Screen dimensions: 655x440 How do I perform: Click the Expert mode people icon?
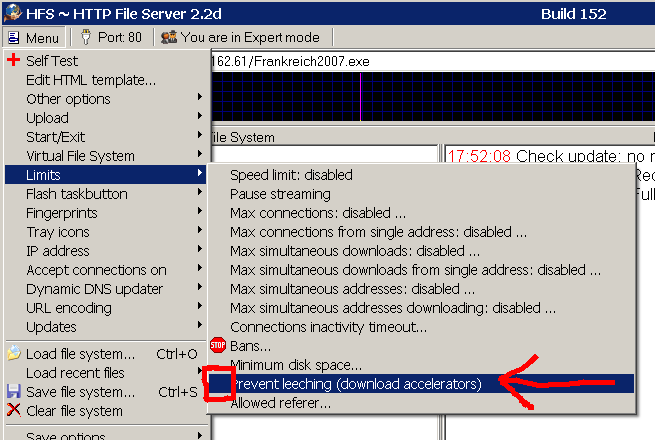[x=169, y=37]
